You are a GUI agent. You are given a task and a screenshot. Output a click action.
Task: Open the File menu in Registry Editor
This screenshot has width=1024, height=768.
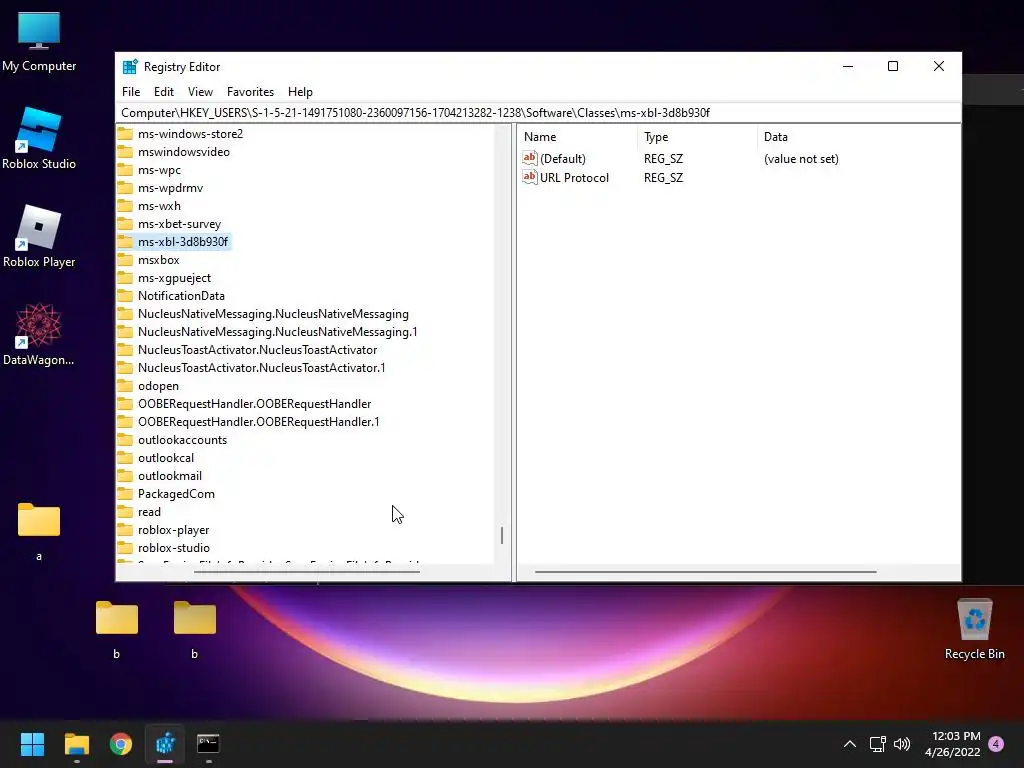tap(131, 92)
